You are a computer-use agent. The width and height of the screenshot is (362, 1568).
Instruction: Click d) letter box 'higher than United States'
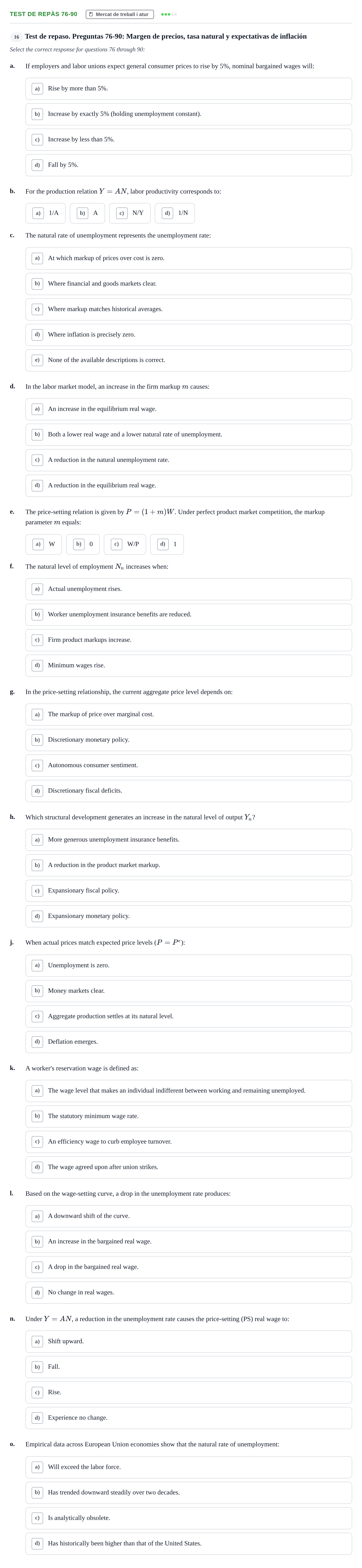tap(37, 1543)
